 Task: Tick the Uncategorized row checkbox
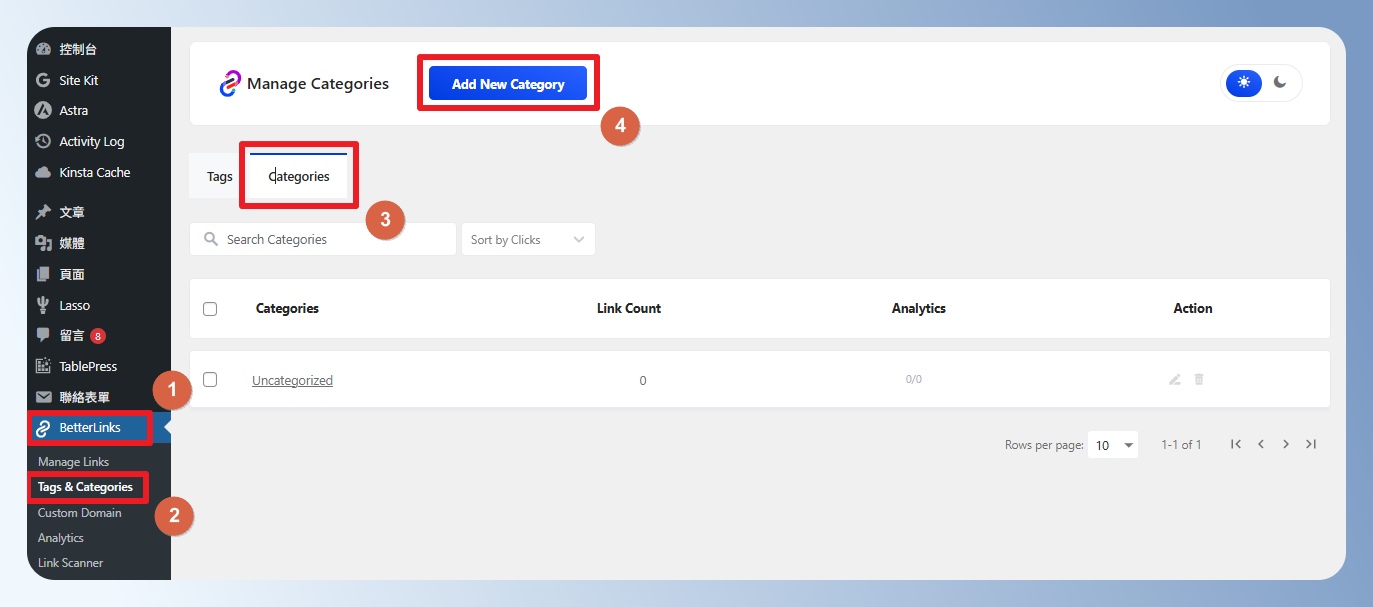pos(210,380)
